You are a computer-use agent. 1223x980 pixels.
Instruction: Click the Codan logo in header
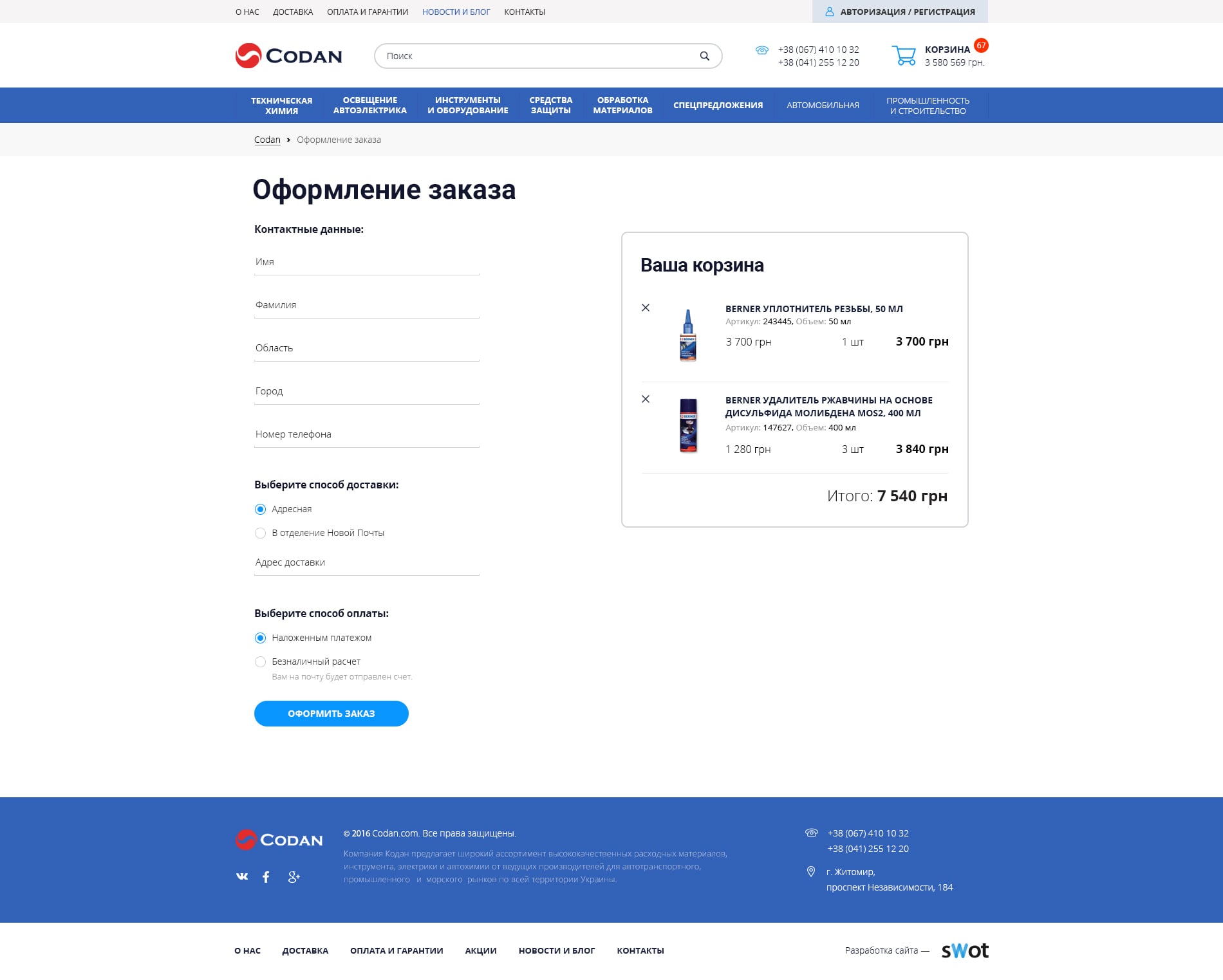(288, 56)
